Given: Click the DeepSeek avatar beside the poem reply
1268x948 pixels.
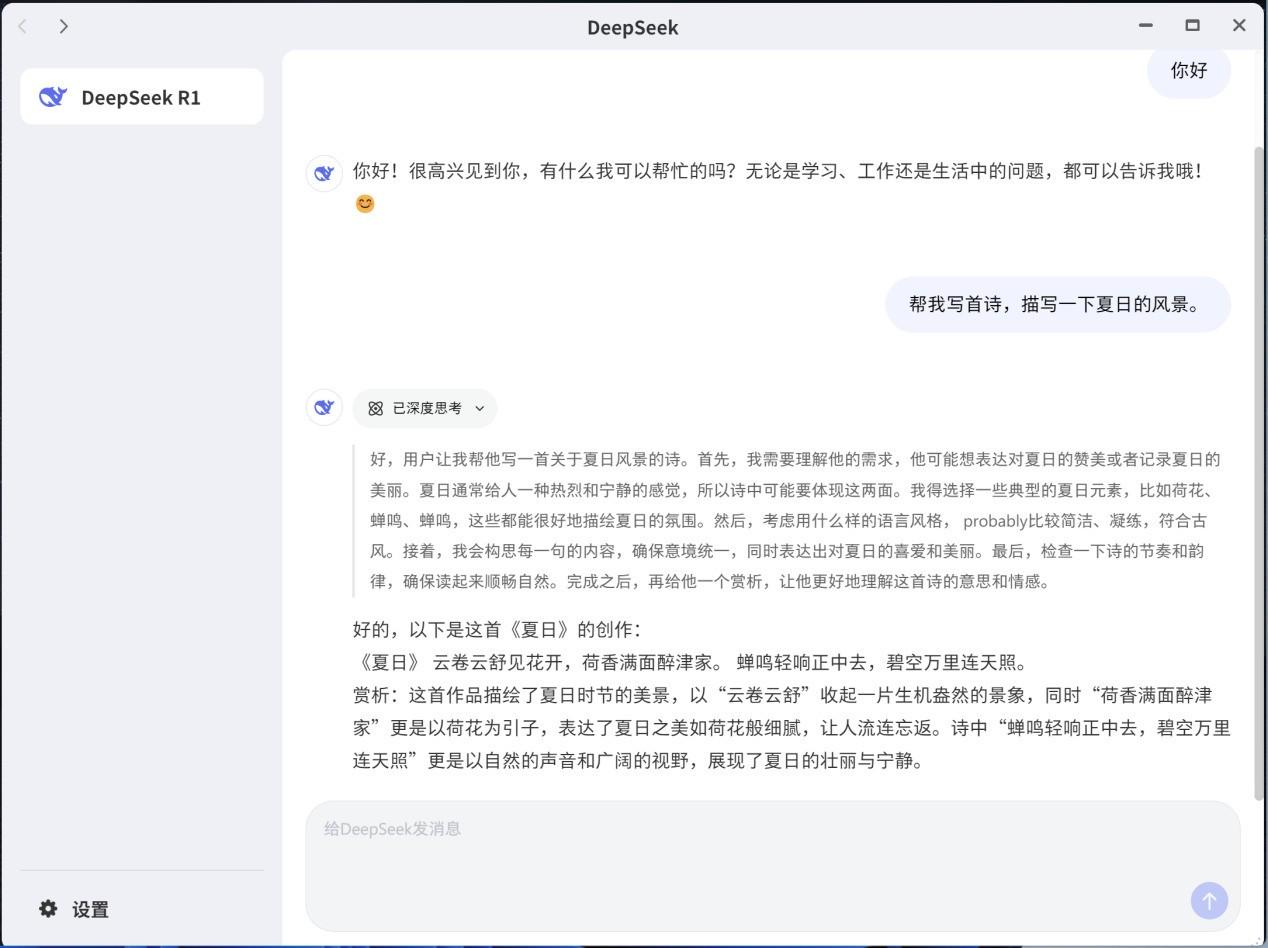Looking at the screenshot, I should (324, 407).
